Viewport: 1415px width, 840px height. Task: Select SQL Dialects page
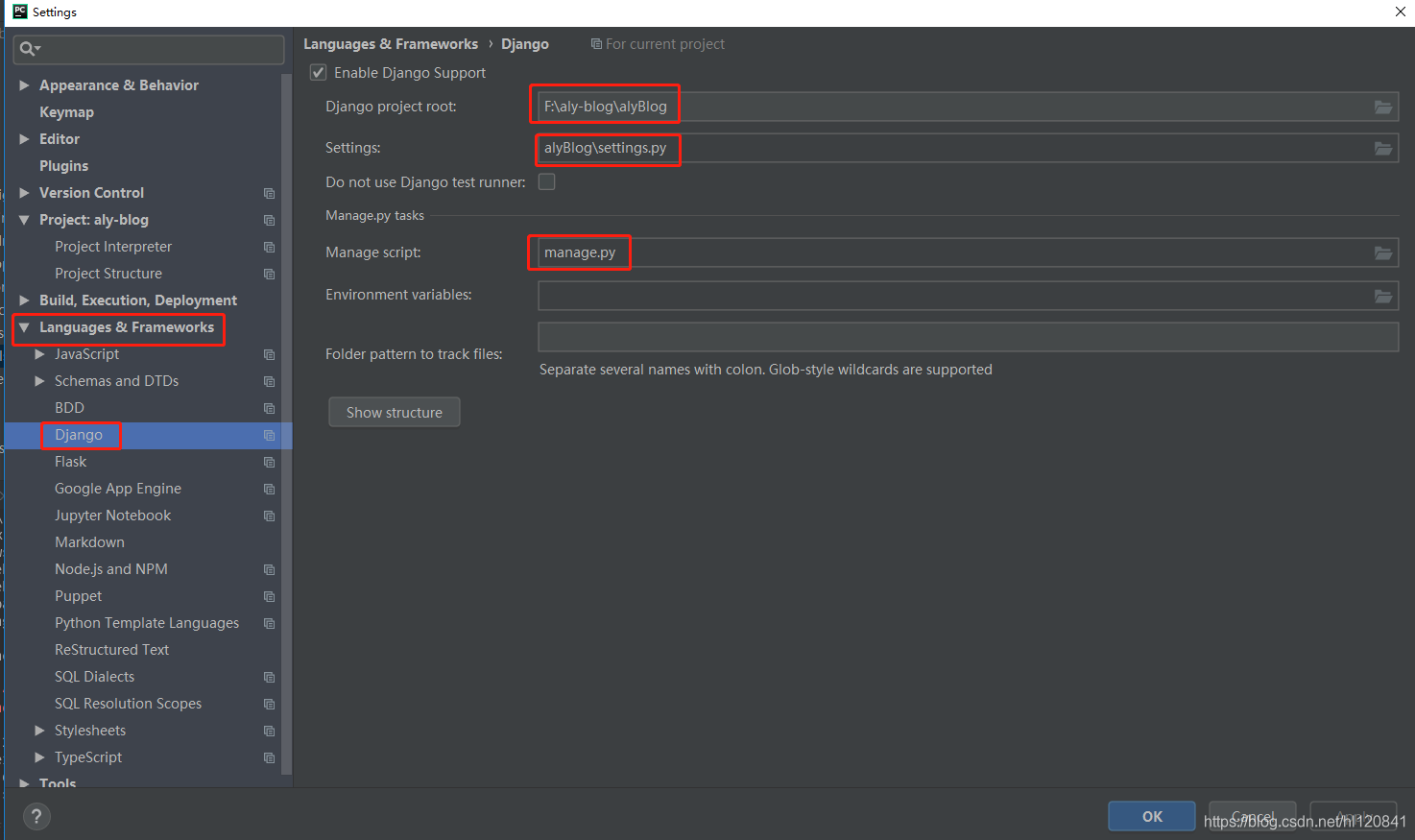point(95,677)
